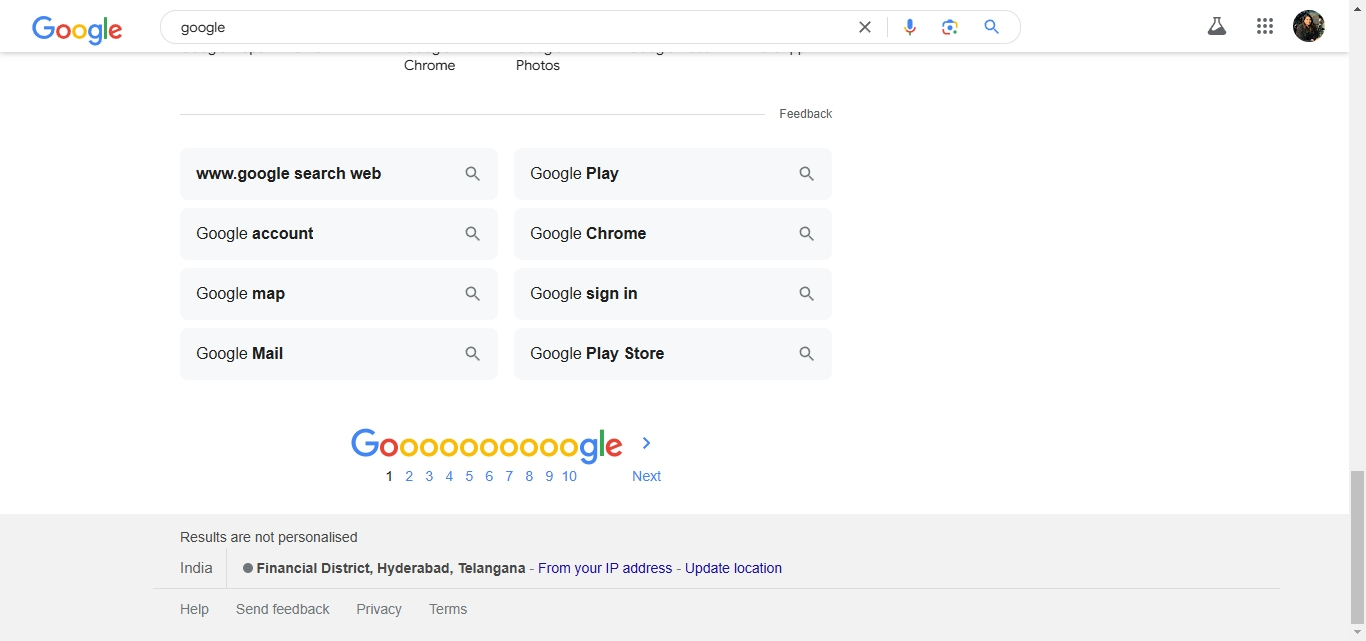Go to results page 2
The width and height of the screenshot is (1366, 641).
(409, 476)
